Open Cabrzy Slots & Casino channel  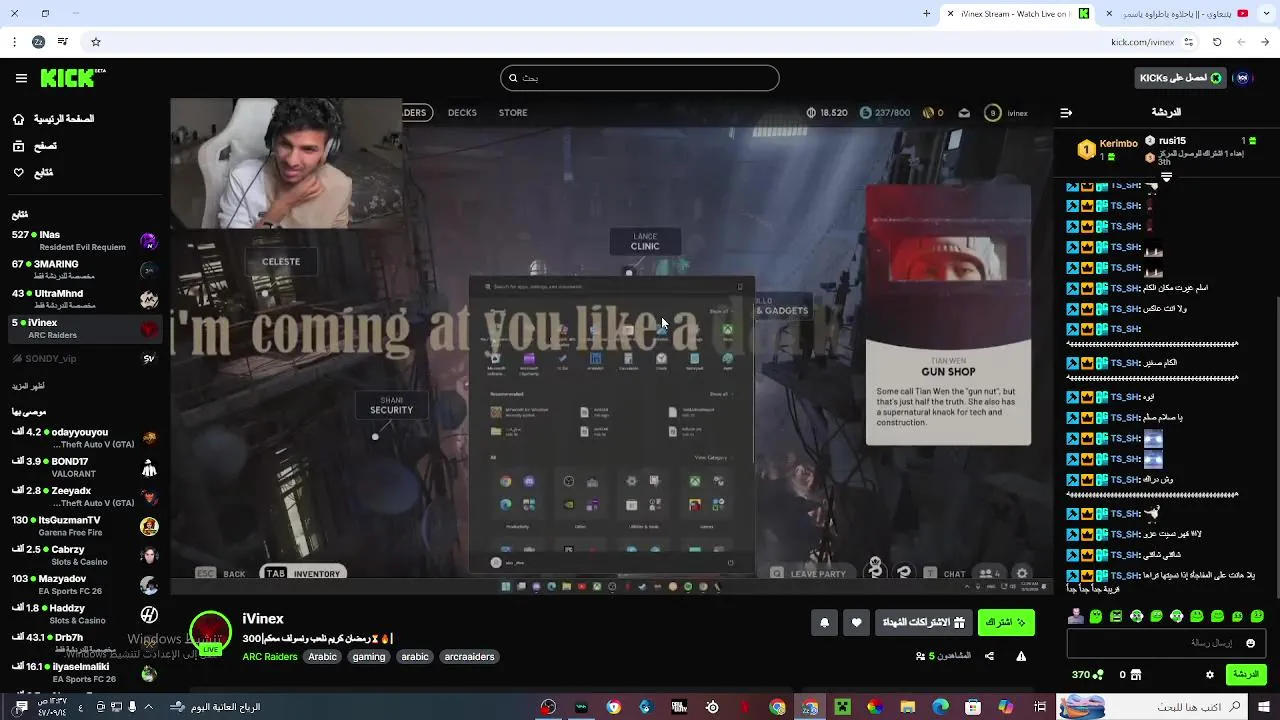point(84,555)
